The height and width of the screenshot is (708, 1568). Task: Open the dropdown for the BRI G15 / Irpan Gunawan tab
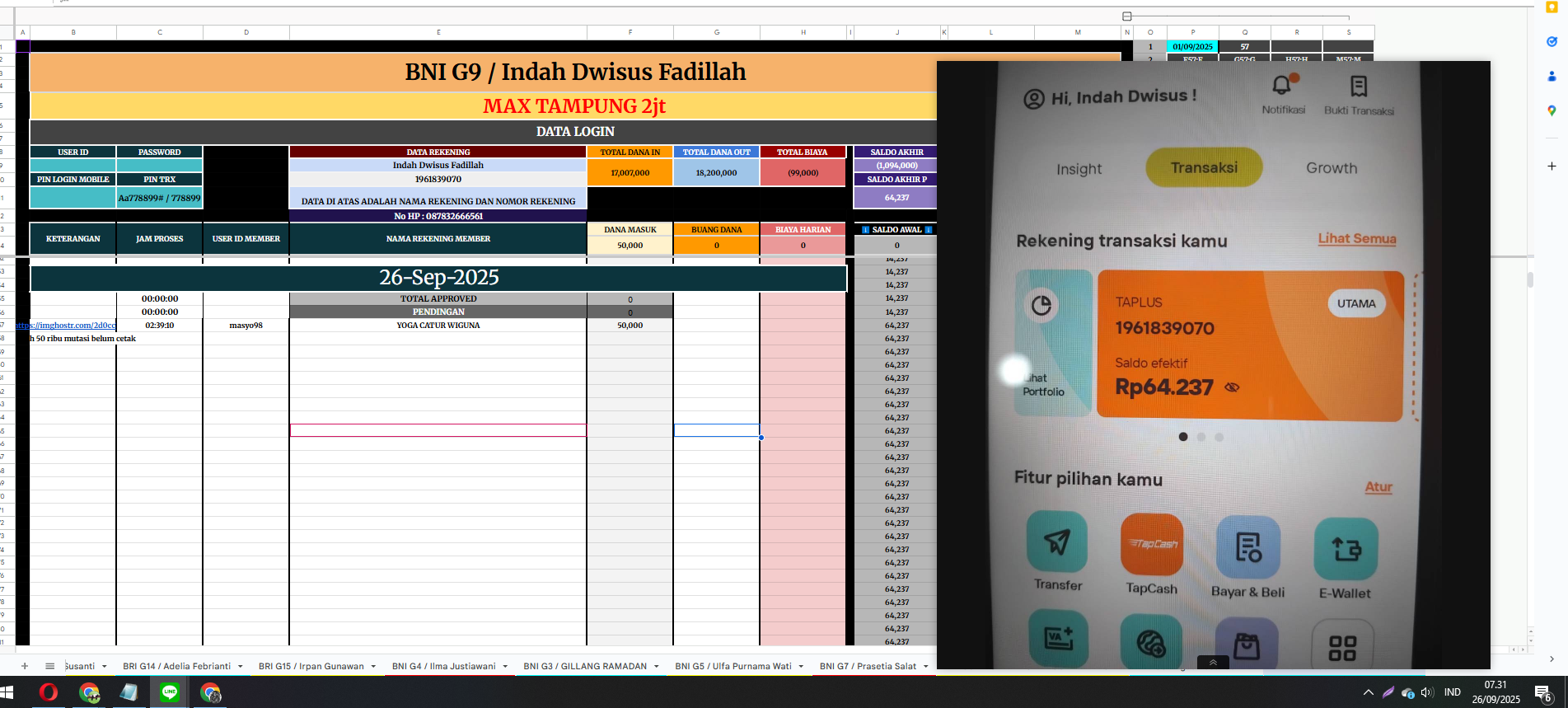point(373,666)
